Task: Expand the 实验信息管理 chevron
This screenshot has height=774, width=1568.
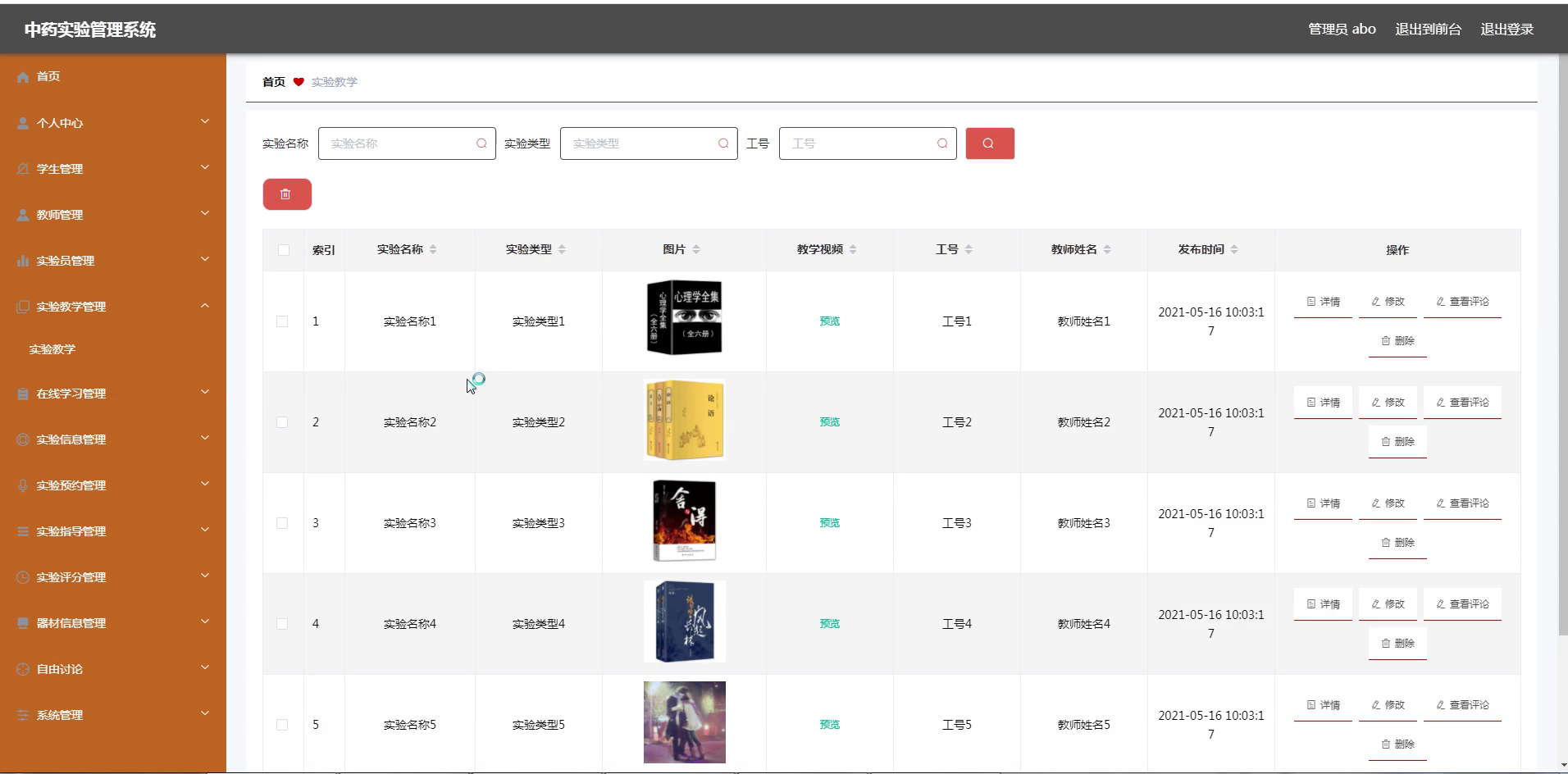Action: pos(205,438)
